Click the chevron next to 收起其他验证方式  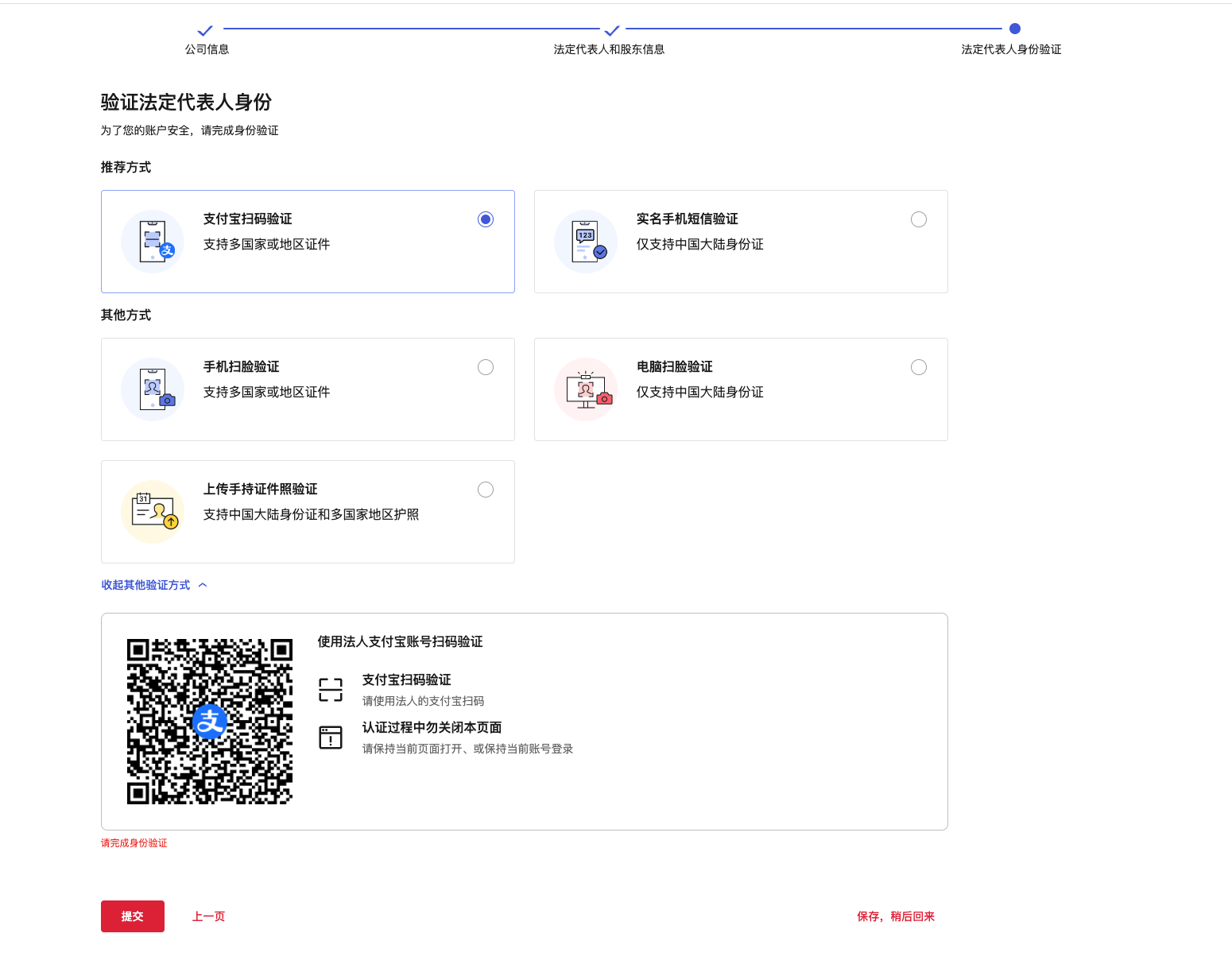(x=203, y=585)
